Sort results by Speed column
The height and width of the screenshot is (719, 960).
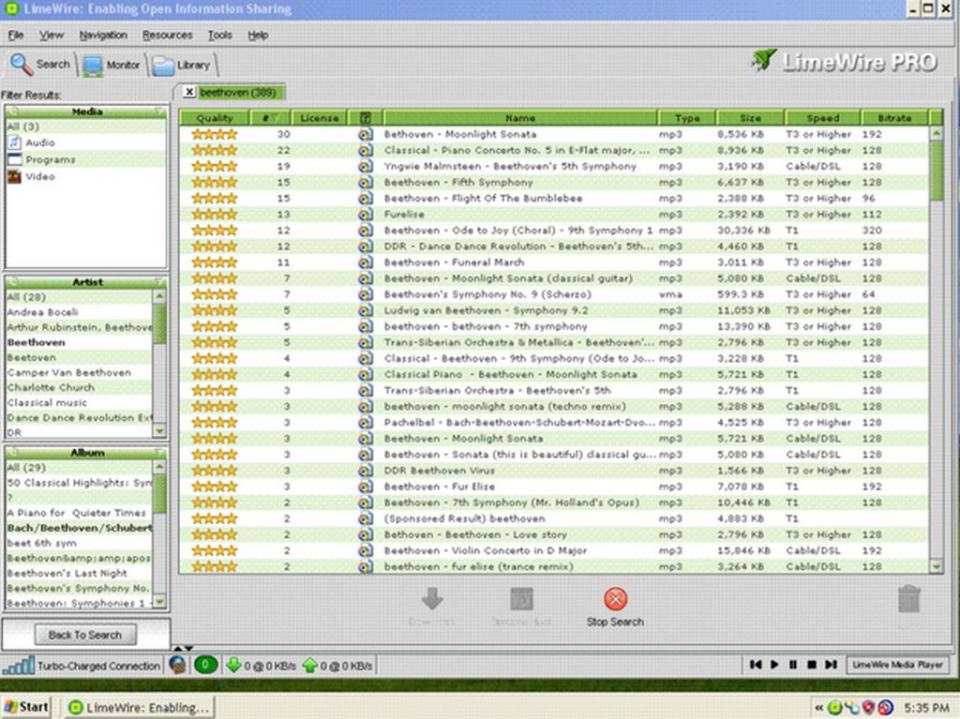(823, 118)
